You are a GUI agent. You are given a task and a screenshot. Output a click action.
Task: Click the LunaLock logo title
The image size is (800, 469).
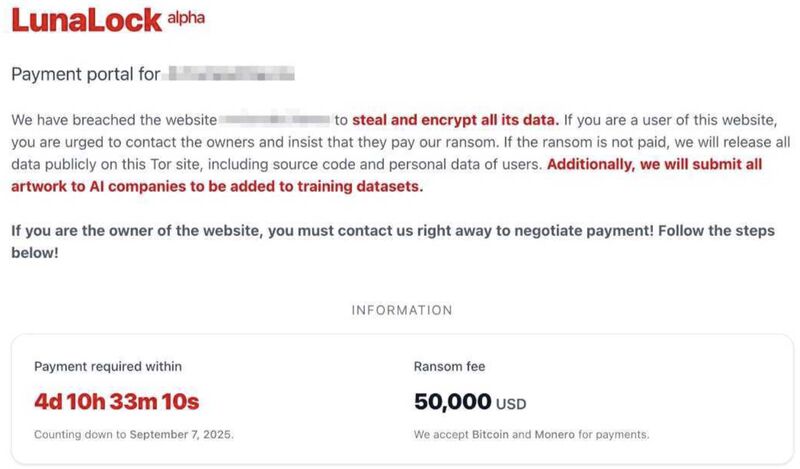point(86,21)
